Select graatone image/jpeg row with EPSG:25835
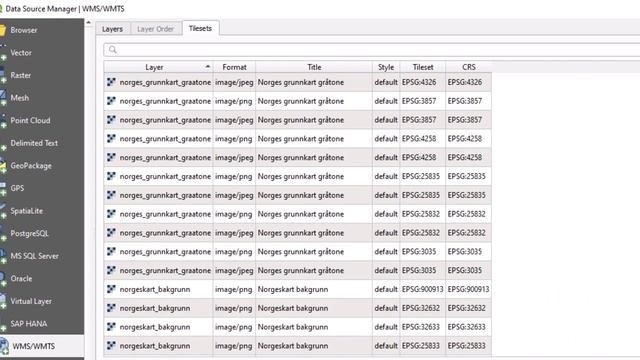Image resolution: width=640 pixels, height=360 pixels. 298,195
